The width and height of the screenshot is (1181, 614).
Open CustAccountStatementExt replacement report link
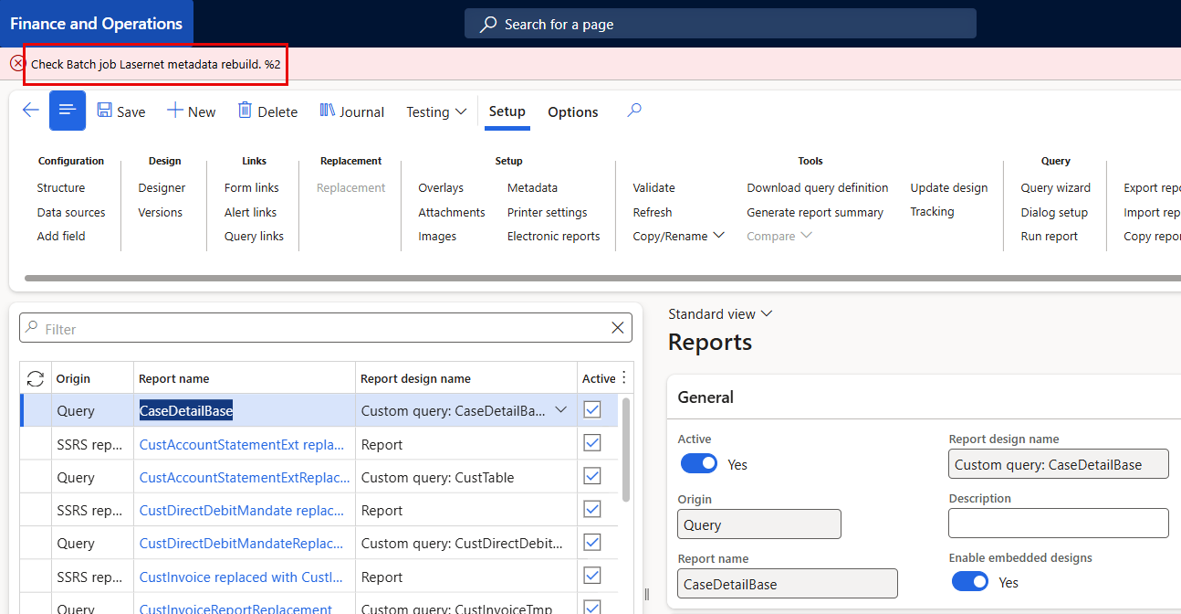click(x=242, y=444)
